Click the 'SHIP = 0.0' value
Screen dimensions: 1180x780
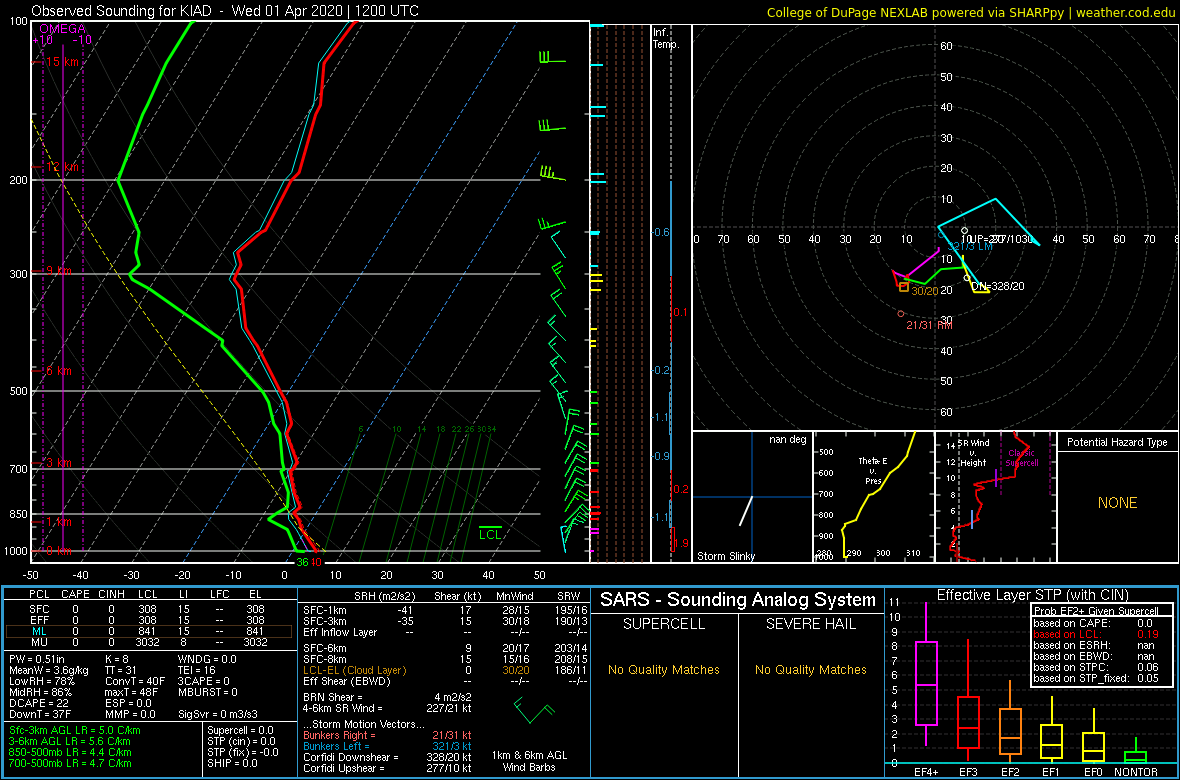click(232, 762)
